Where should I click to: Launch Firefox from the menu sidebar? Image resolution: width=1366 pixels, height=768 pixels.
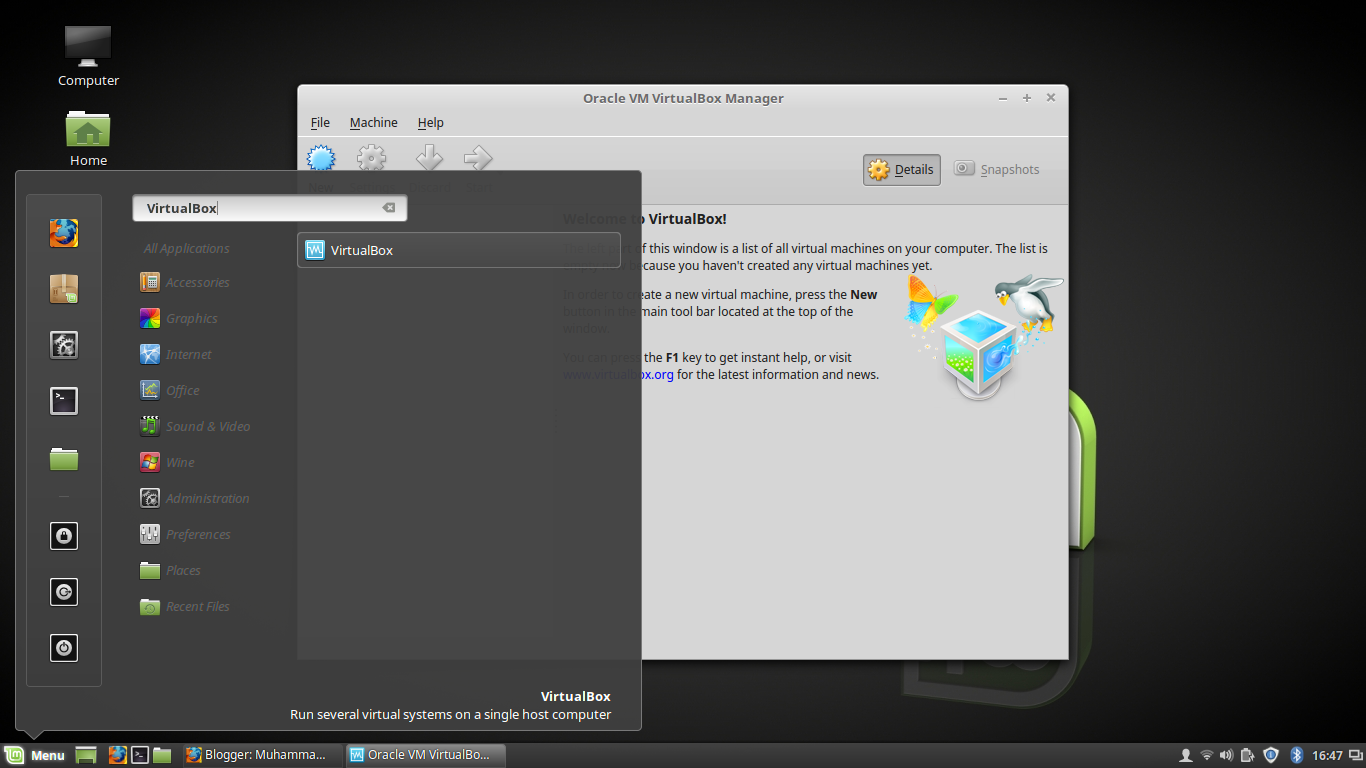tap(64, 233)
